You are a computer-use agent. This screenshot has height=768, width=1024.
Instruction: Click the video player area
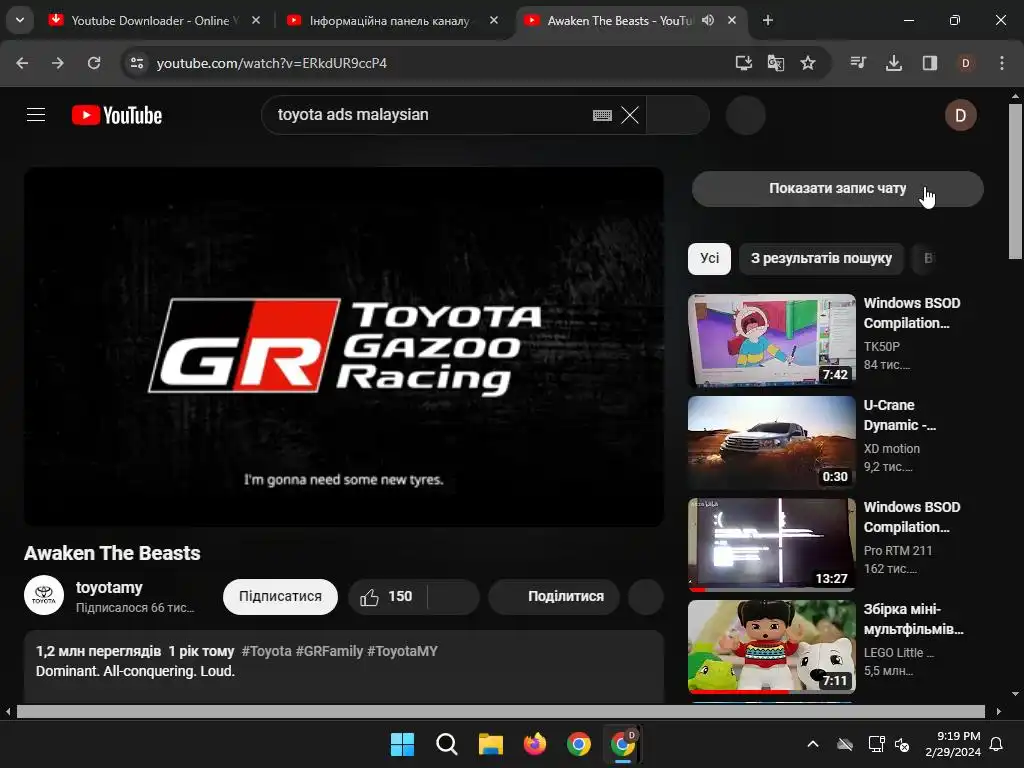(344, 346)
